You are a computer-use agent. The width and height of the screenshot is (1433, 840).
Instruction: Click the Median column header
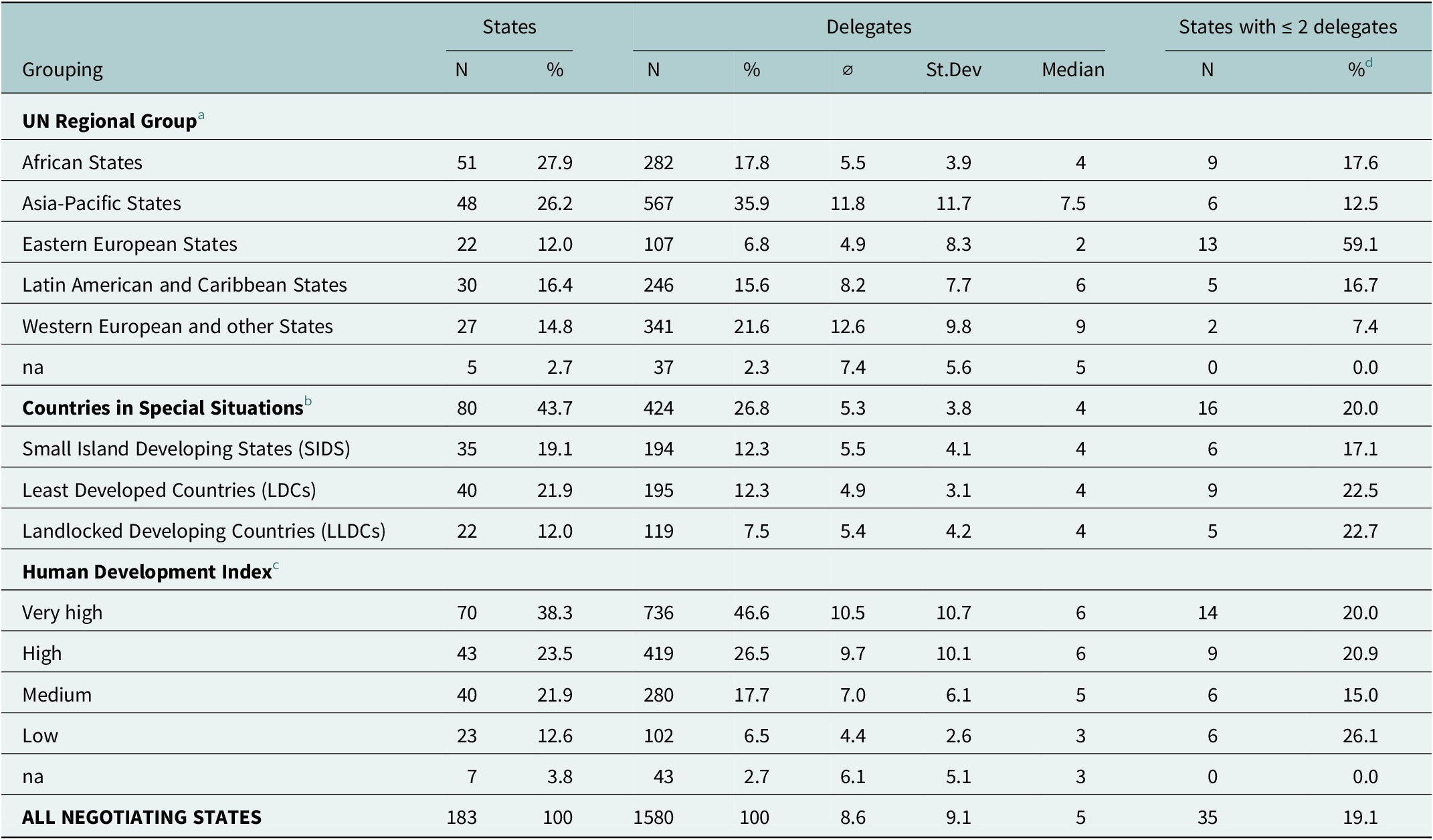pos(1073,70)
